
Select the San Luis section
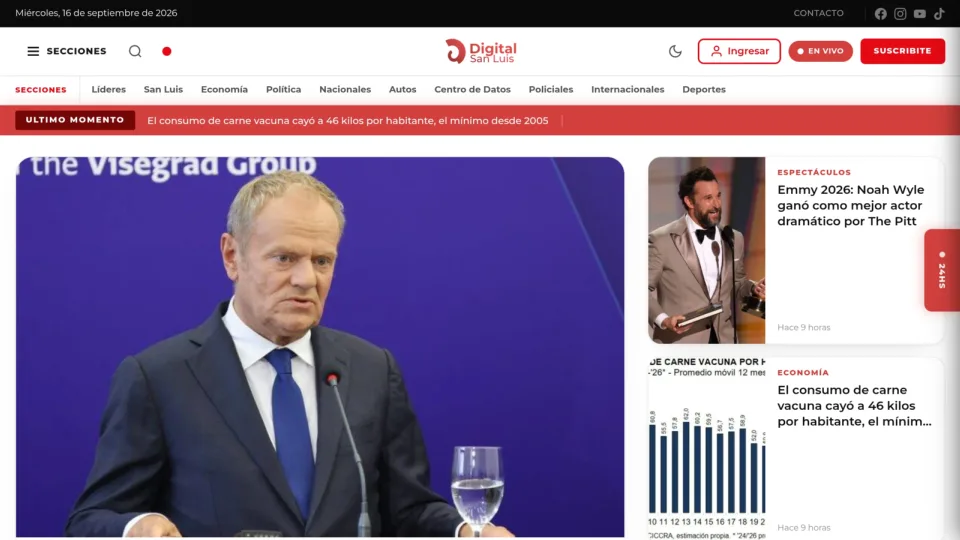(163, 89)
